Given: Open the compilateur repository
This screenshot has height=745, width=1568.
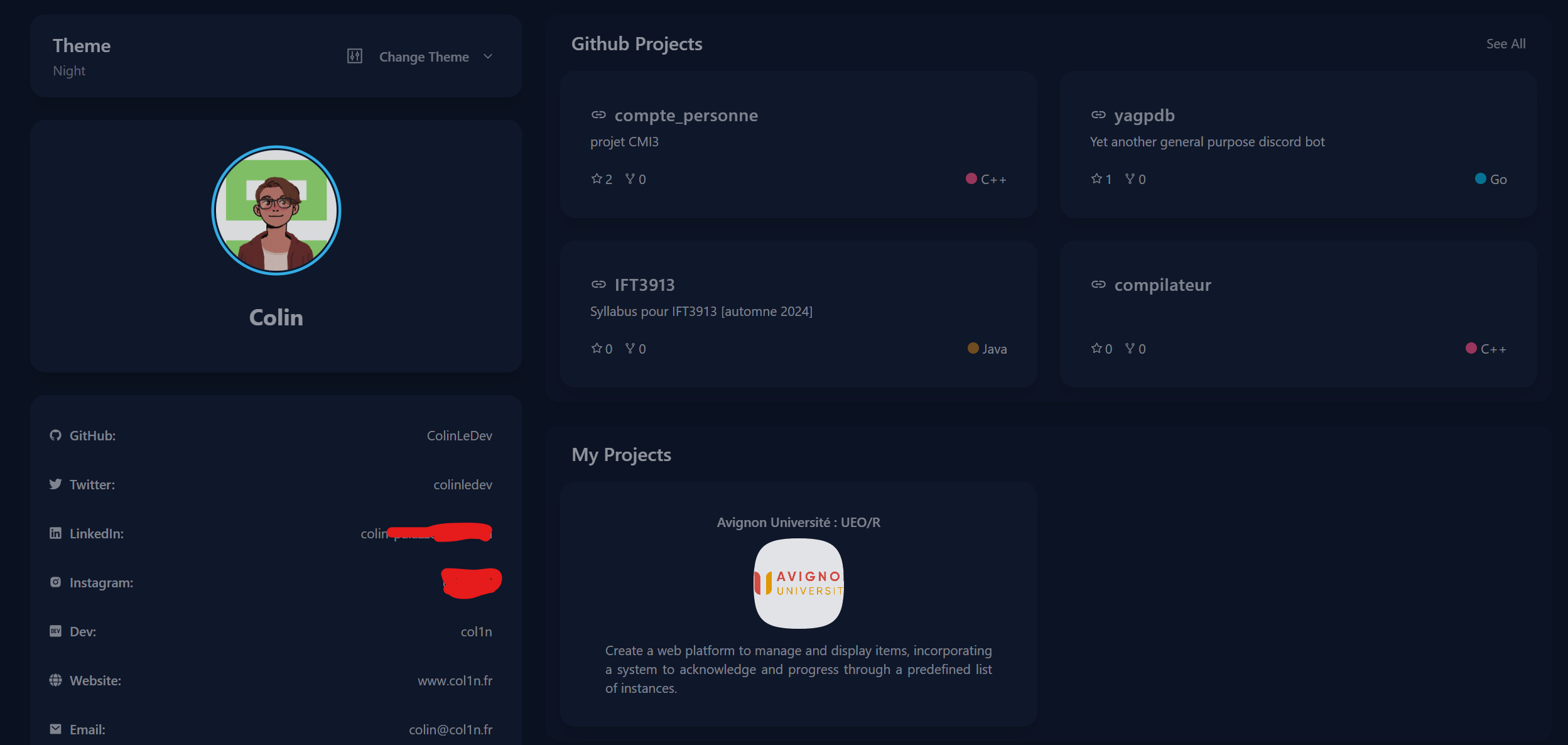Looking at the screenshot, I should point(1162,285).
